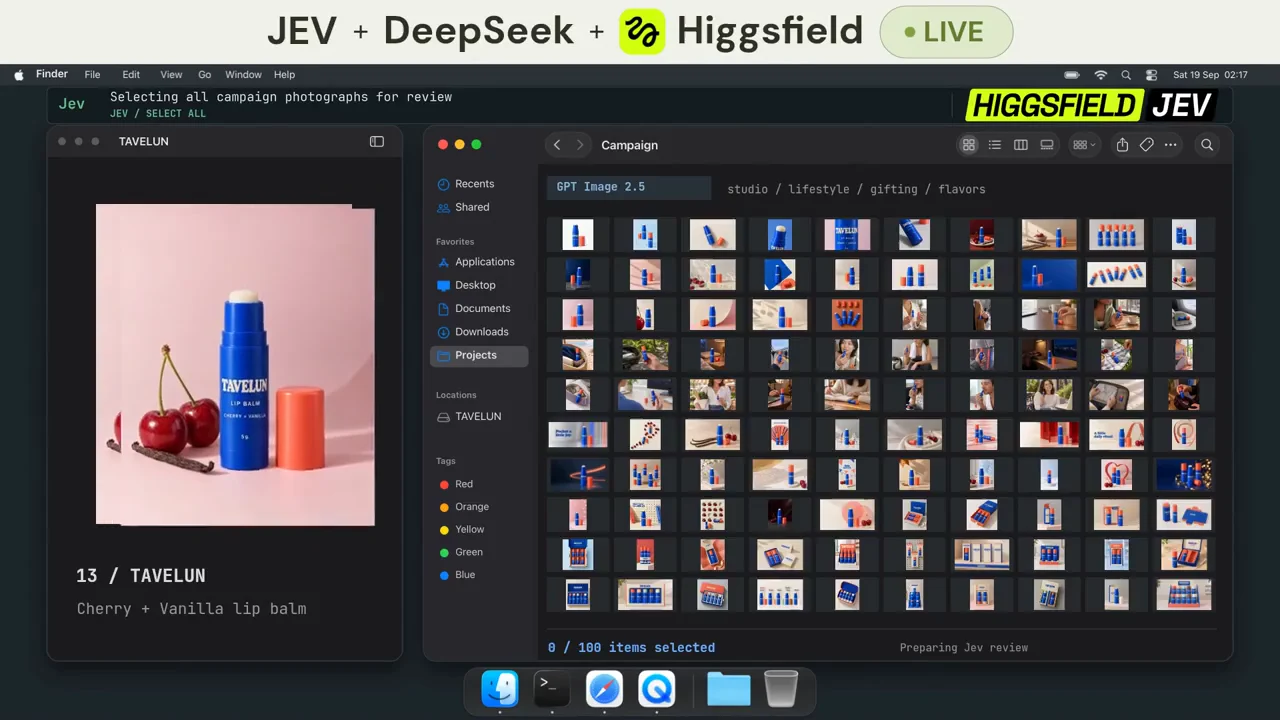Click 'Cherry + Vanilla lip balm' description
The width and height of the screenshot is (1280, 720).
pyautogui.click(x=192, y=609)
